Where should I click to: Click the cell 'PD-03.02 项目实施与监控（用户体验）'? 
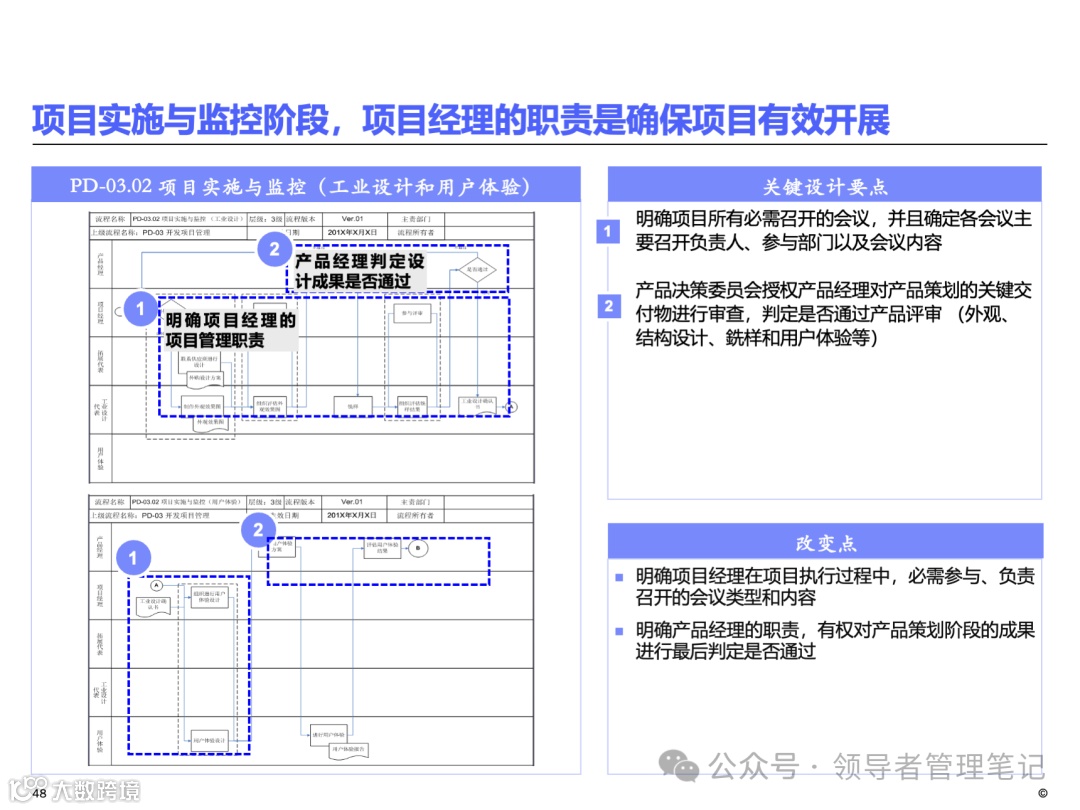187,502
